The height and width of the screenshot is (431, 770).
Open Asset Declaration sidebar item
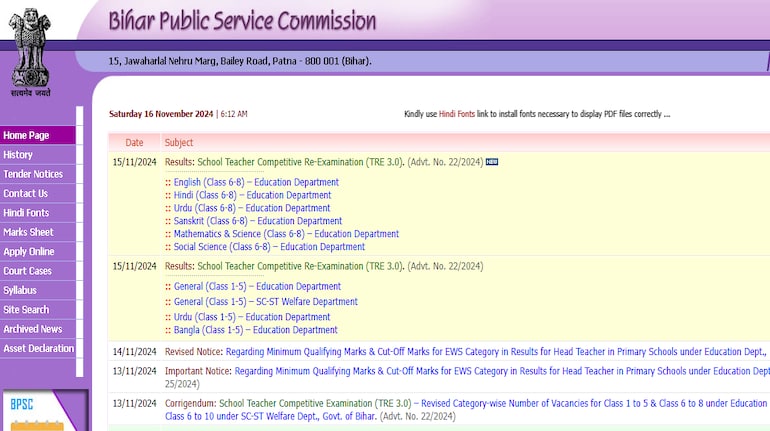click(x=38, y=349)
